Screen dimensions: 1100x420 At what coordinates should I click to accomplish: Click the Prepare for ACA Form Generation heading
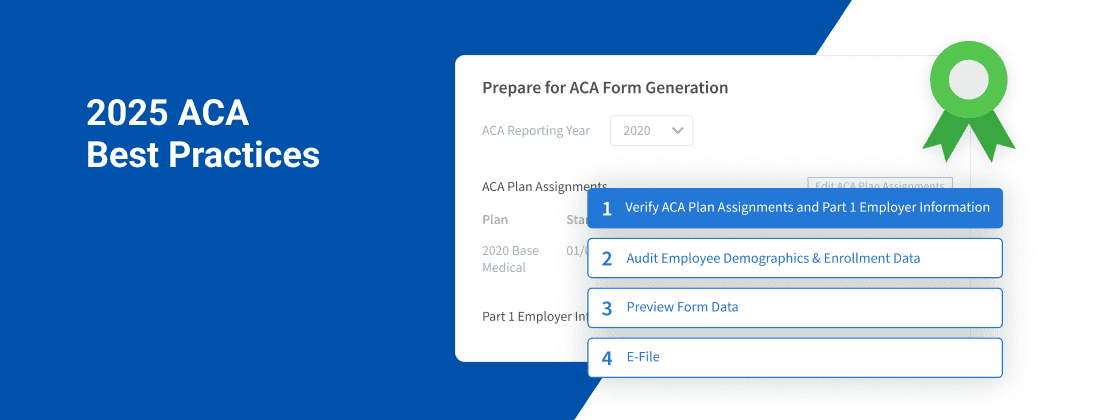[605, 88]
